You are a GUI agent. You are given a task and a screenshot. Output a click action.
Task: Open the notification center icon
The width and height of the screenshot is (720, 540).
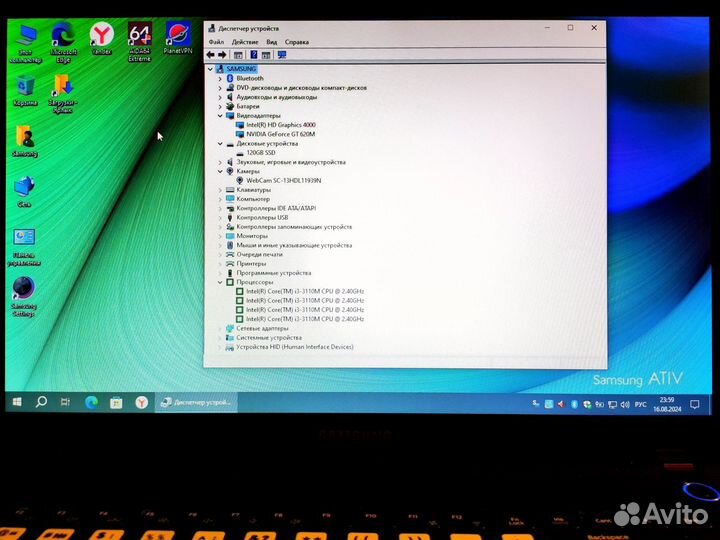(x=695, y=405)
